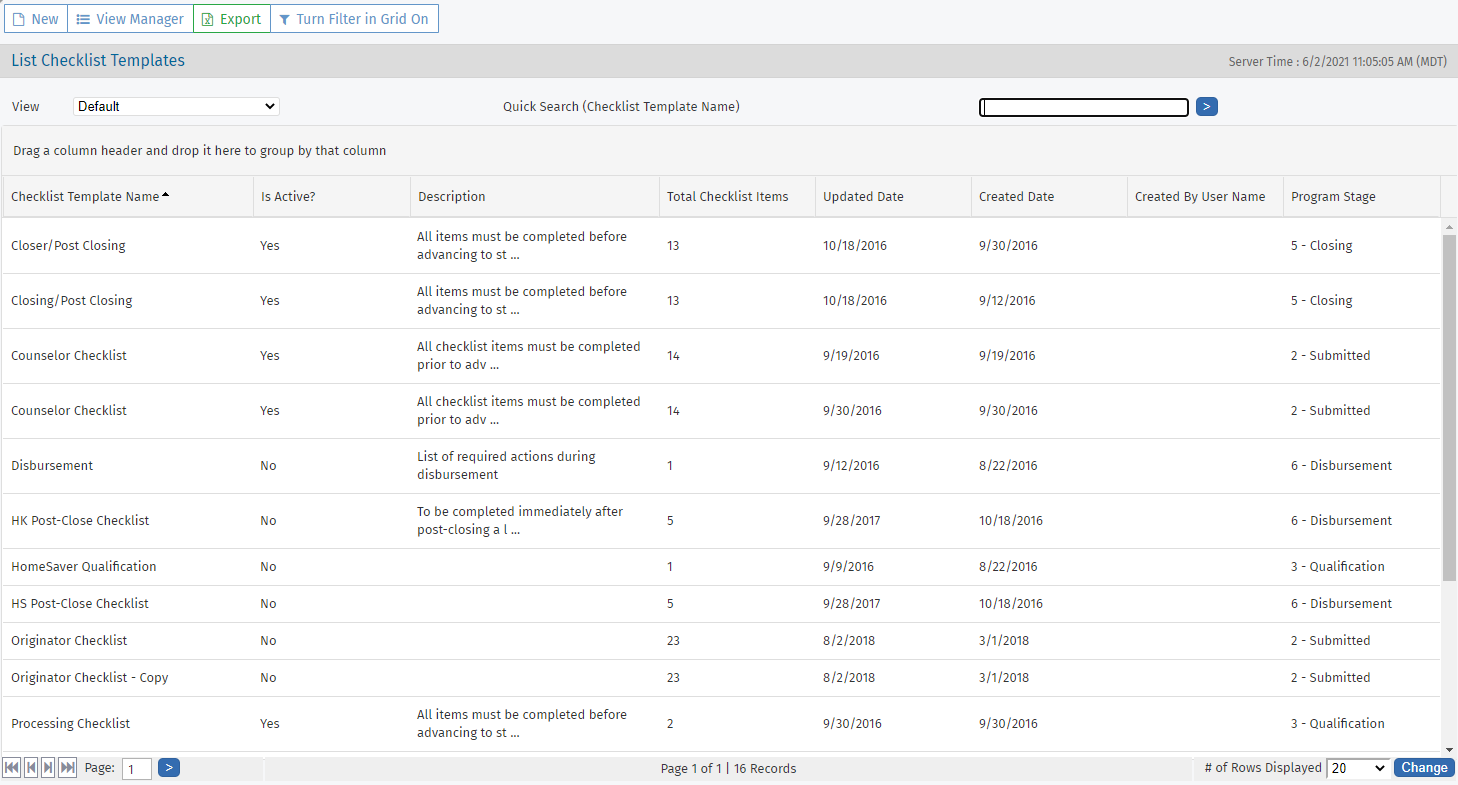
Task: Click the funnel filter icon
Action: pyautogui.click(x=284, y=18)
